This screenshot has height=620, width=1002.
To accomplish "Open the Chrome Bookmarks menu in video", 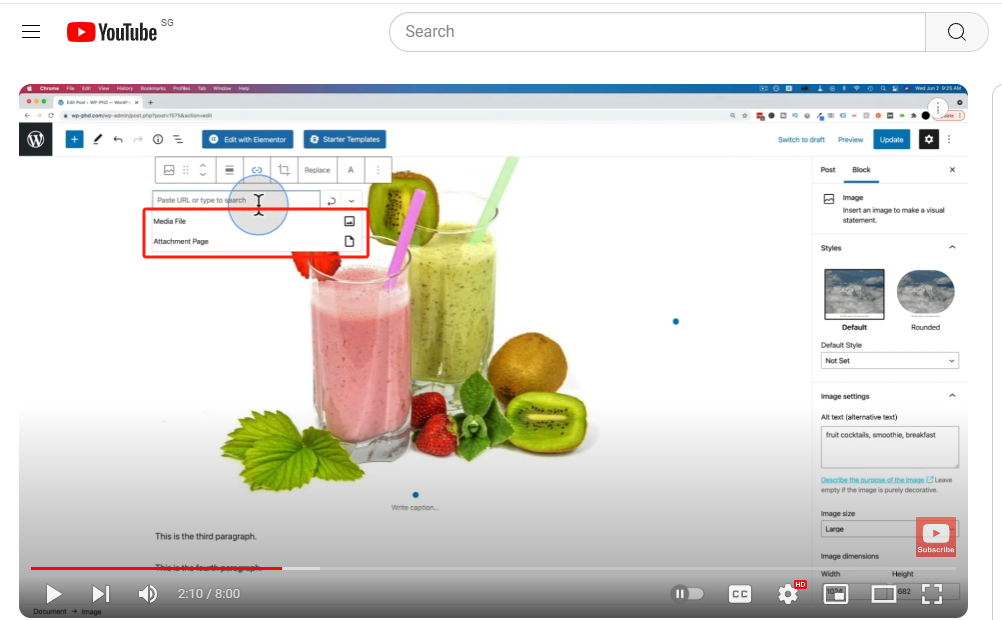I will (x=153, y=88).
